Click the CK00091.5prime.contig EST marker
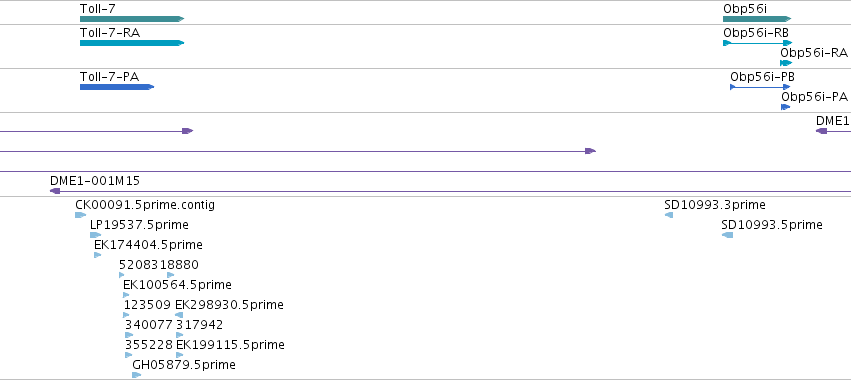The image size is (851, 380). [x=80, y=215]
